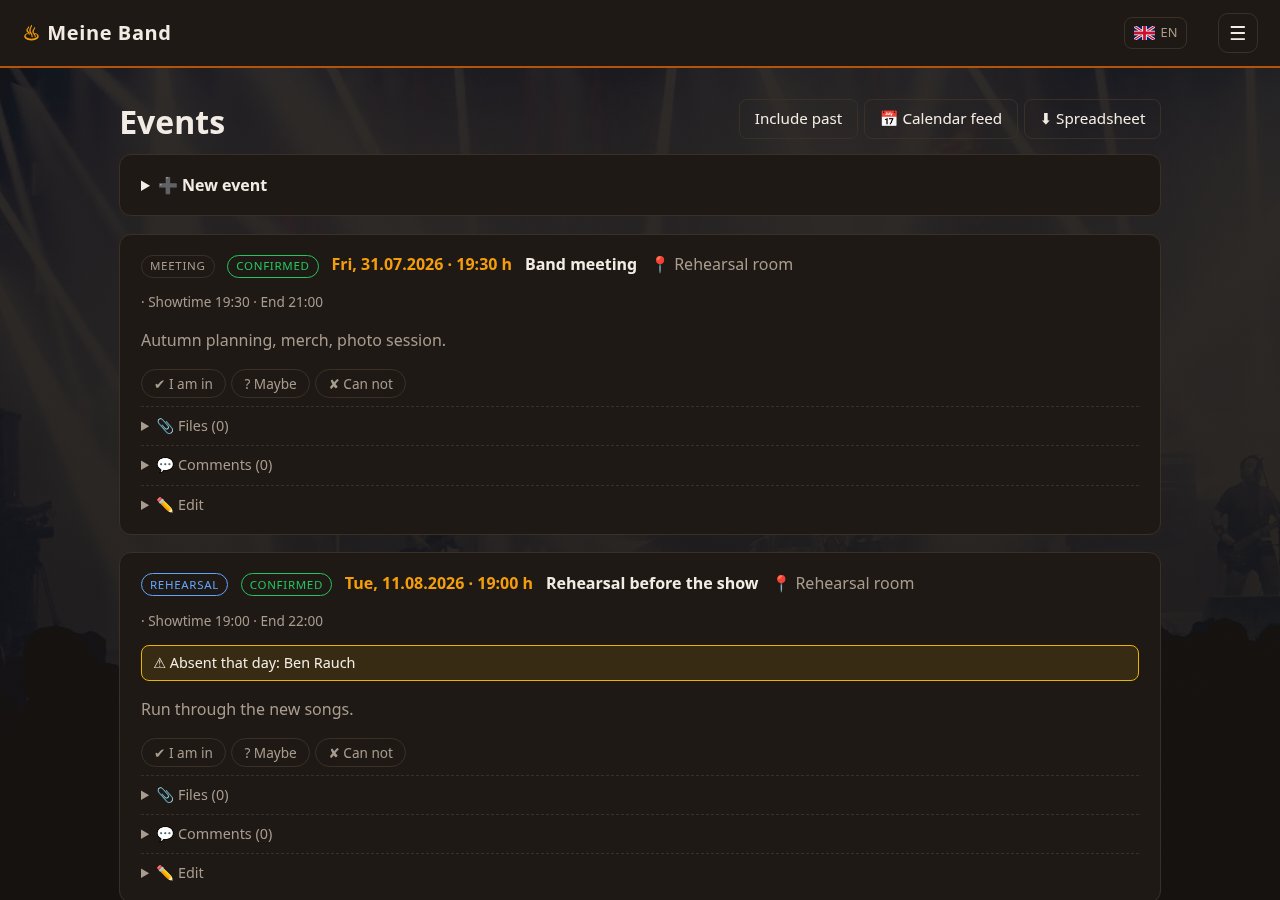Image resolution: width=1280 pixels, height=900 pixels.
Task: Open the EN language selector
Action: pos(1155,33)
